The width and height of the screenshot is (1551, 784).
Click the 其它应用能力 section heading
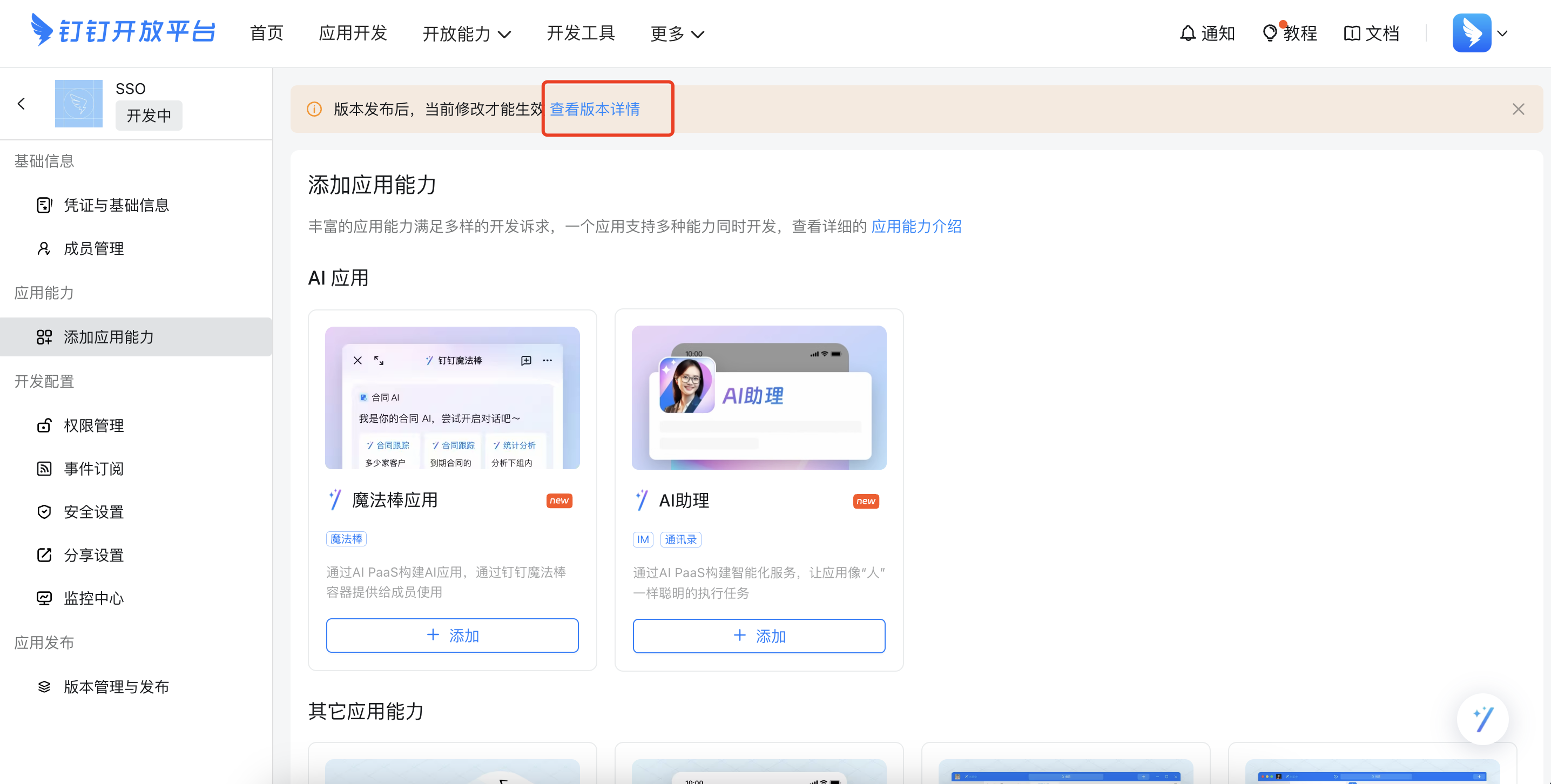click(366, 712)
